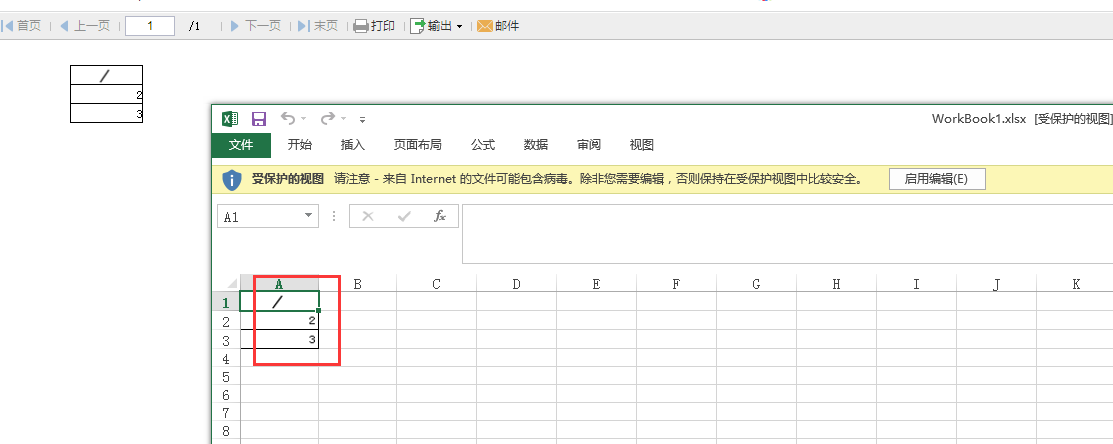The height and width of the screenshot is (444, 1113).
Task: Switch to the 公式 (Formulas) tab
Action: (483, 145)
